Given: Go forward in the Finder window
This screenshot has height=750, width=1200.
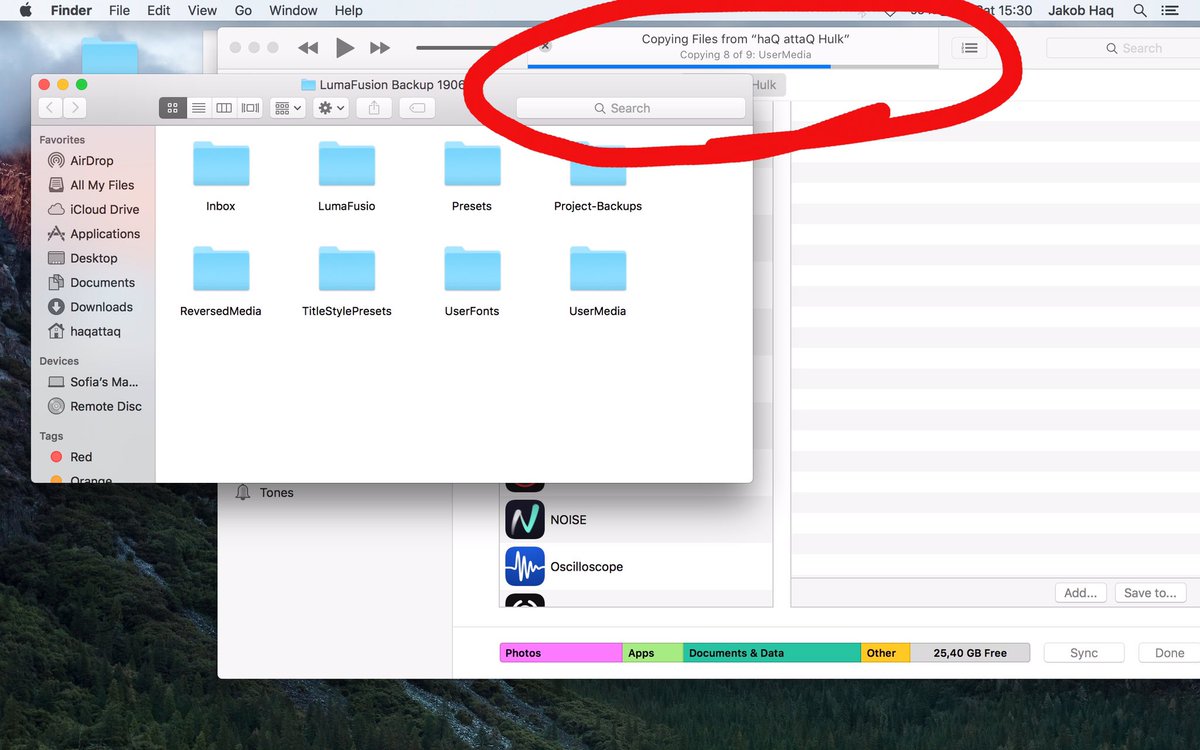Looking at the screenshot, I should click(x=74, y=108).
